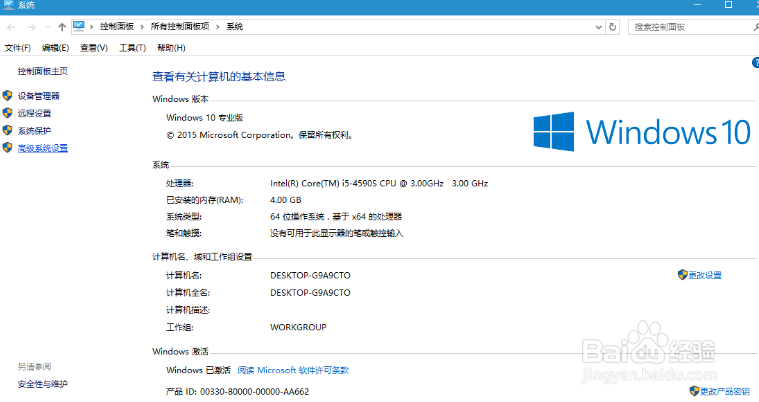Go up one level arrow
Screen dimensions: 759x402
coord(62,27)
